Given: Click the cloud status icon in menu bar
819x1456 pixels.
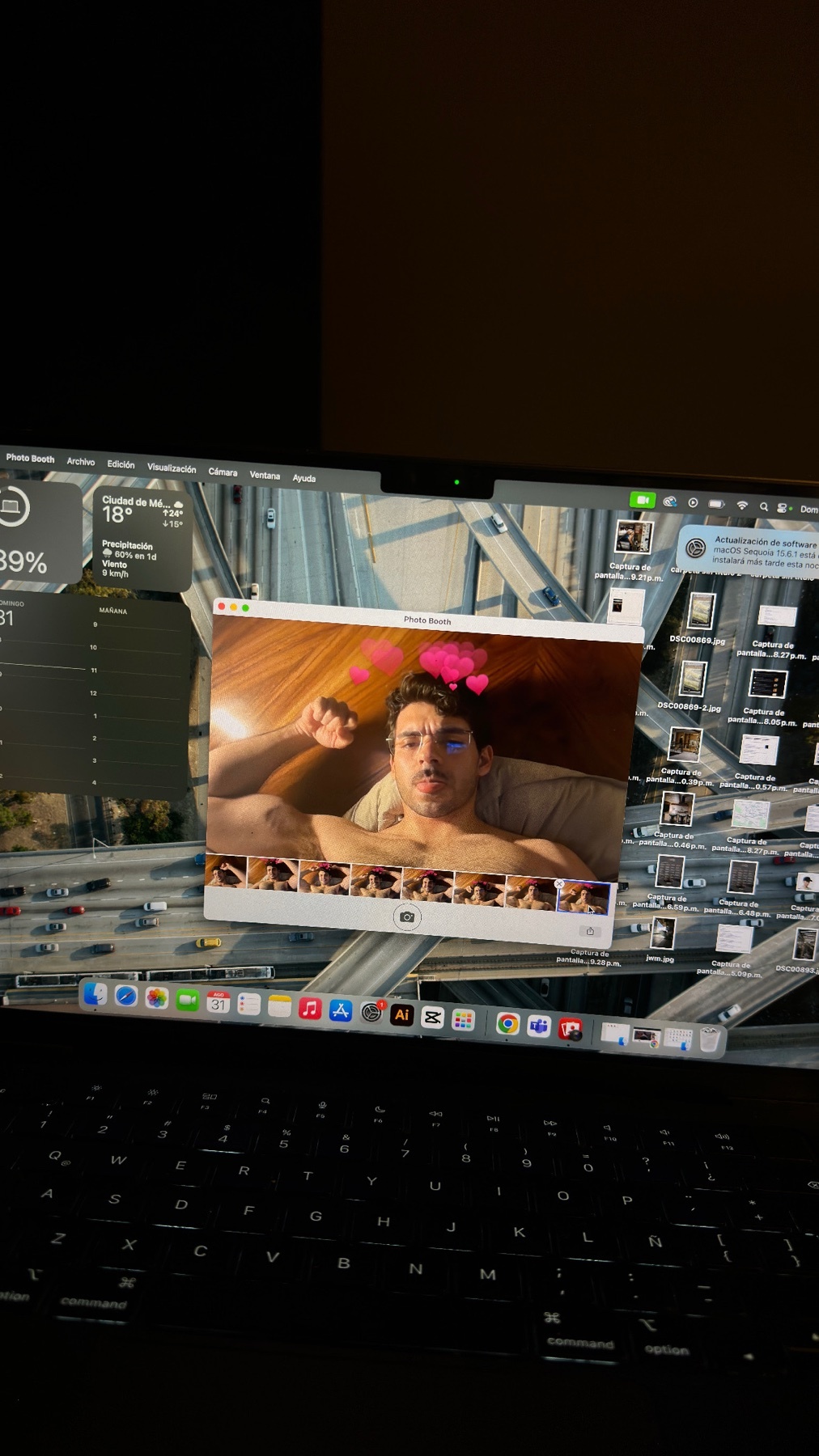Looking at the screenshot, I should click(669, 502).
